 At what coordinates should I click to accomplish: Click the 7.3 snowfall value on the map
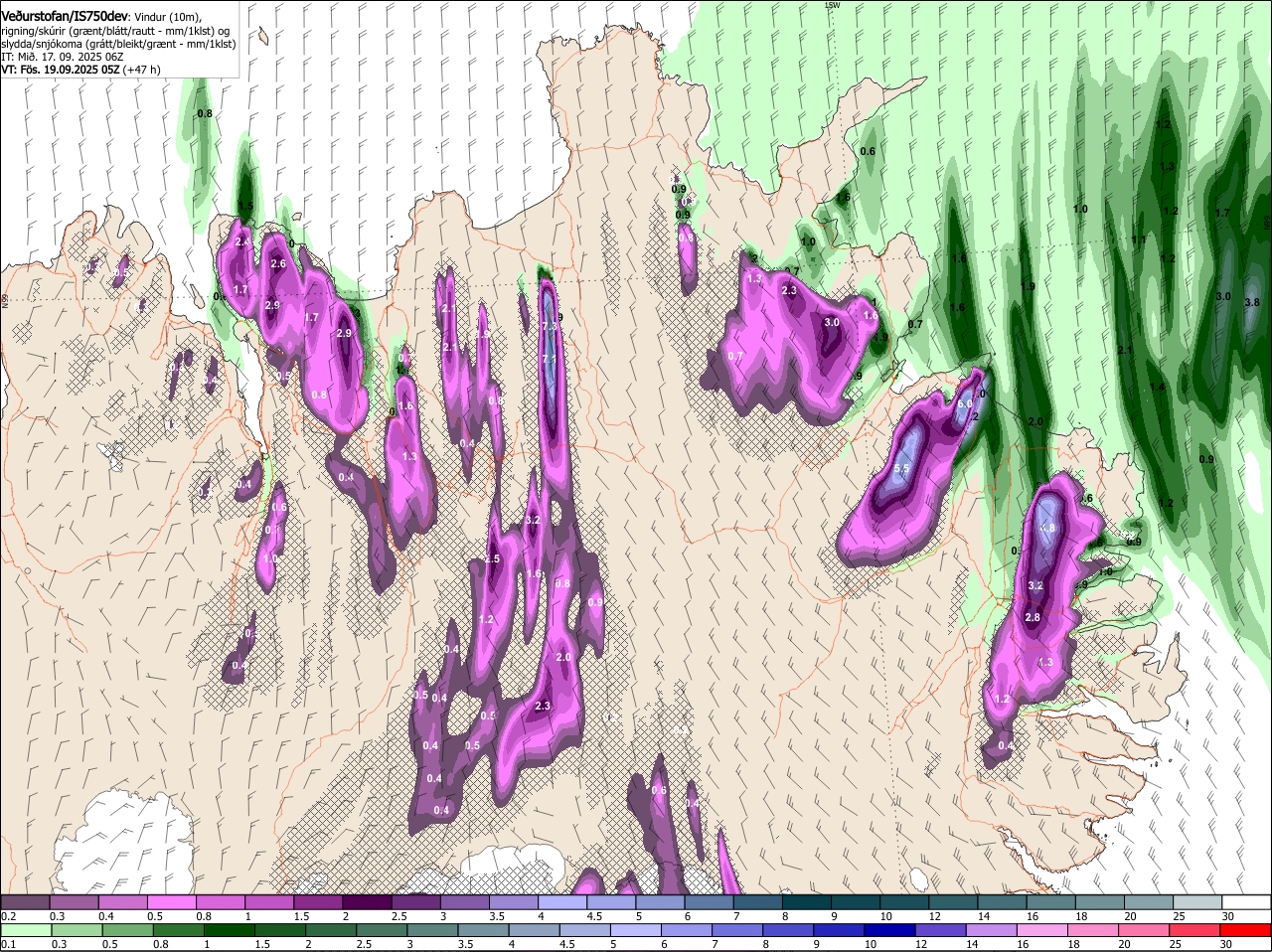550,326
